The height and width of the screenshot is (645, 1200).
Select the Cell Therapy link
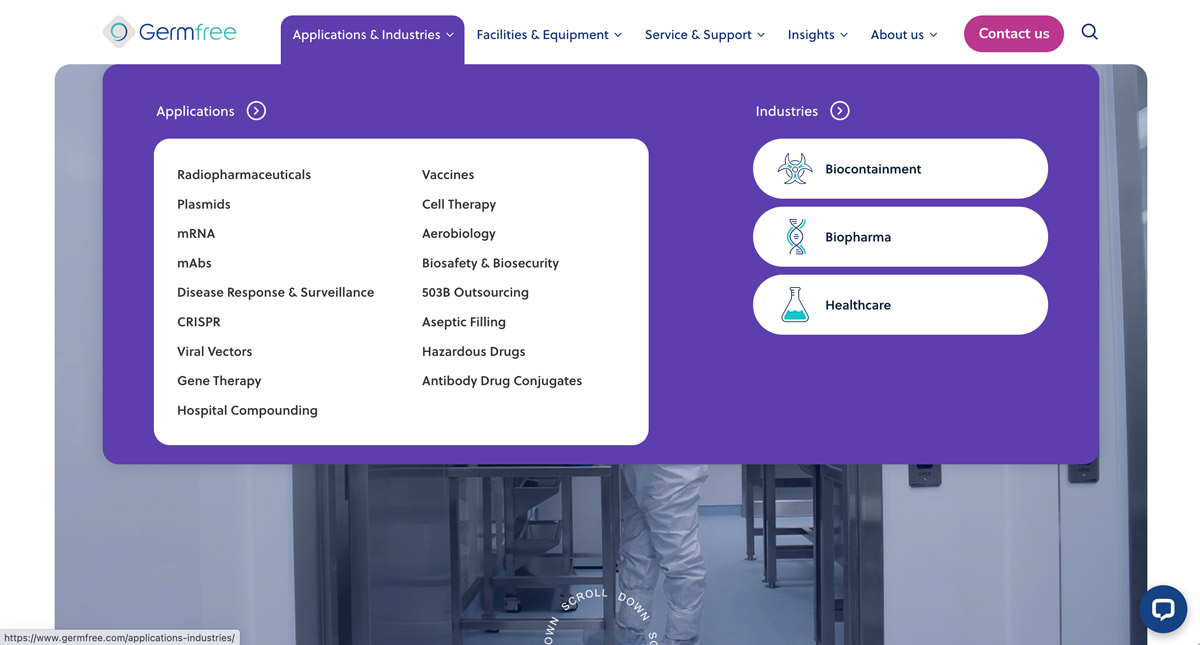pos(459,204)
